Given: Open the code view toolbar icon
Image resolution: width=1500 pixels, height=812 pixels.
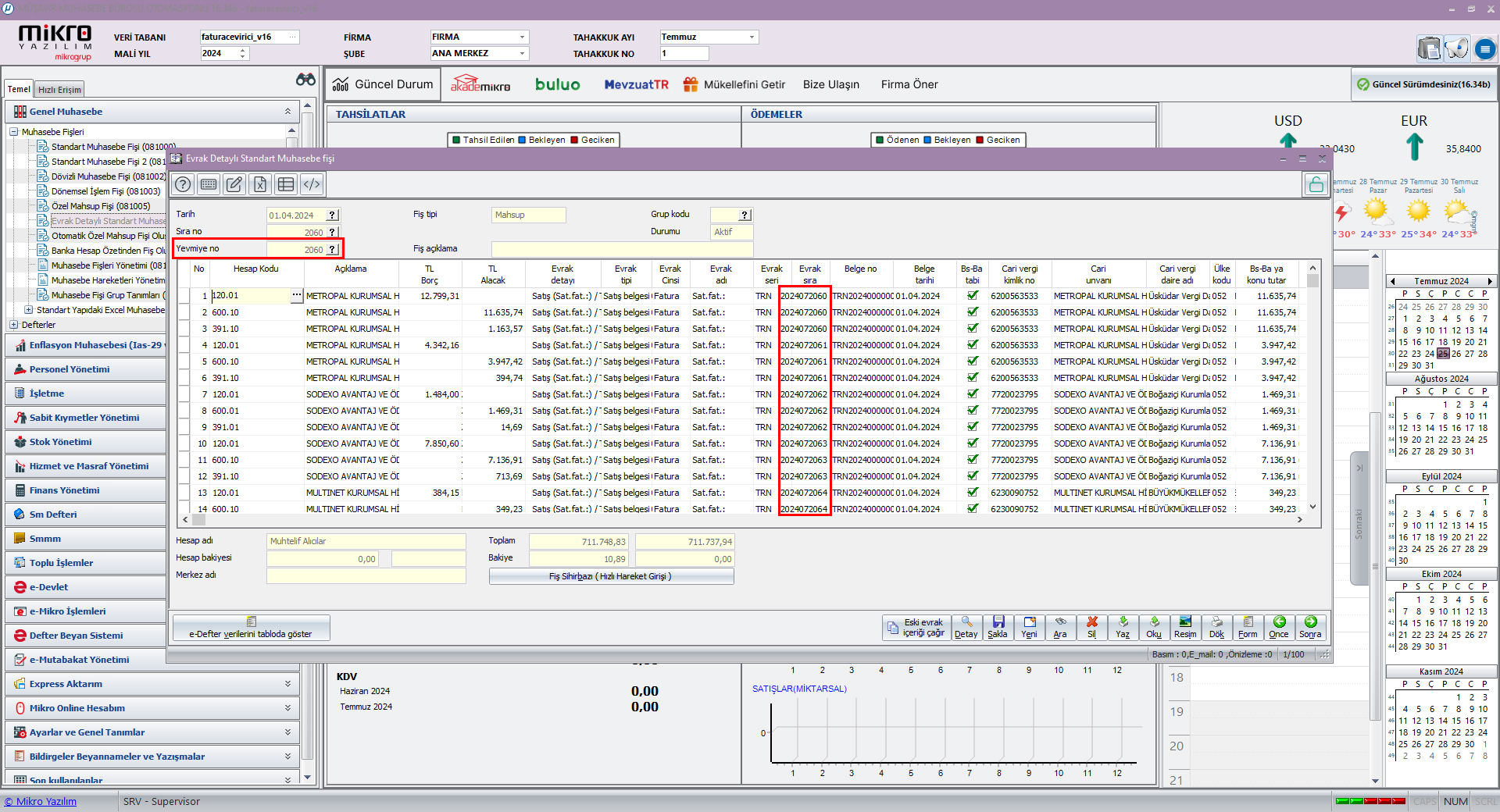Looking at the screenshot, I should [312, 184].
